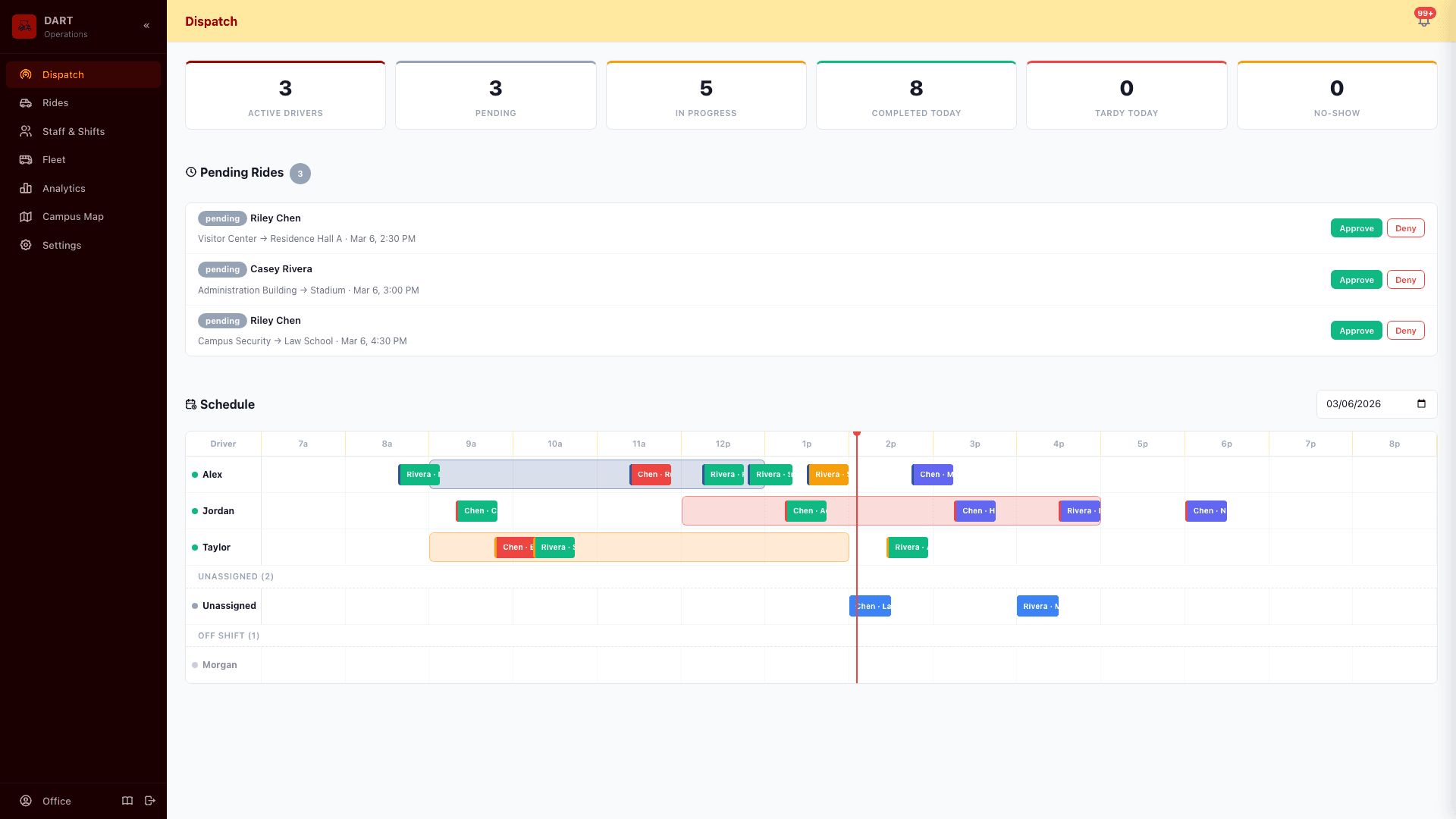The image size is (1456, 819).
Task: Open Settings via the gear icon
Action: point(27,245)
